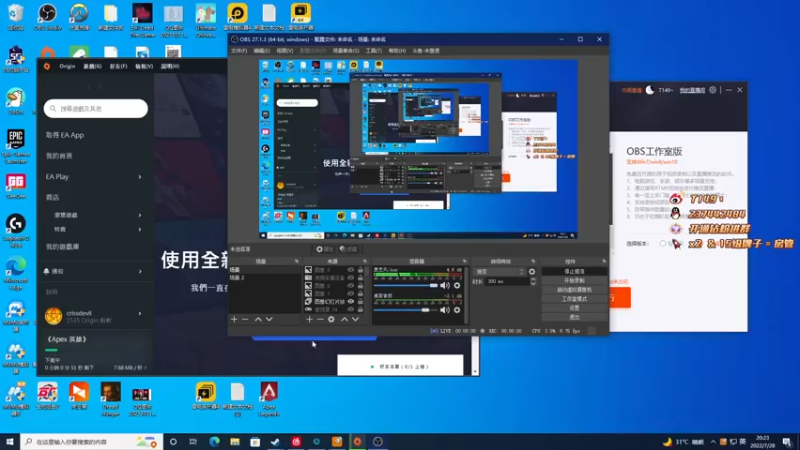Click the Origin logo in Origin window

pyautogui.click(x=47, y=66)
